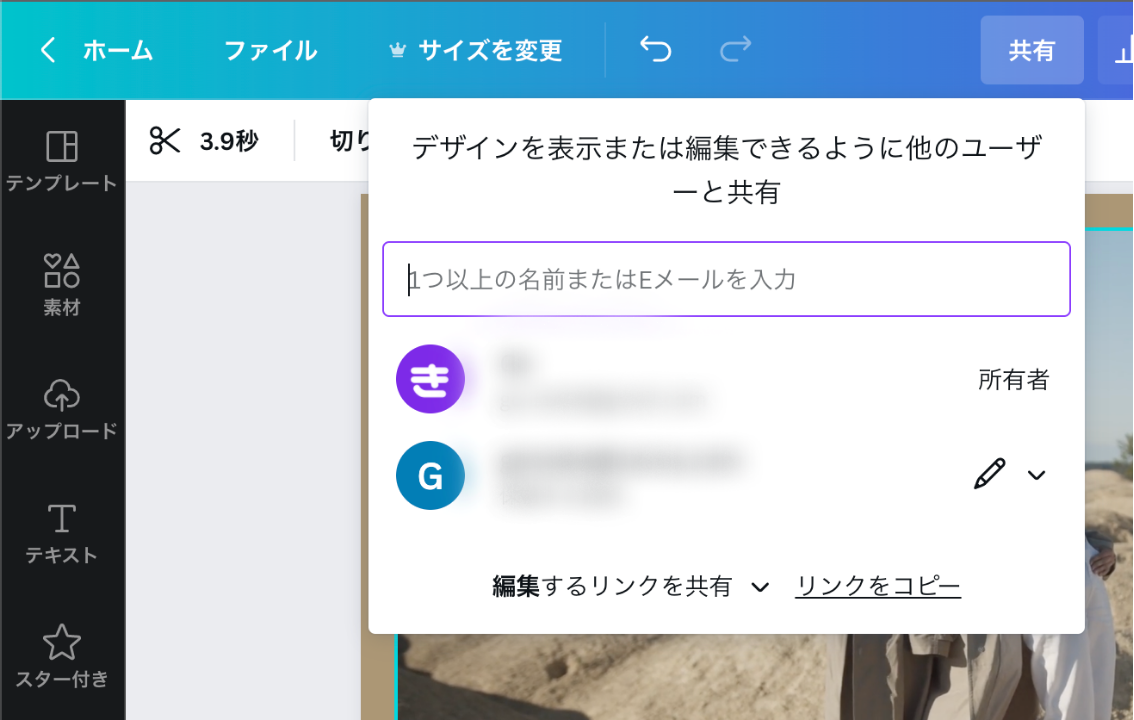Open the スター付き starred panel
The width and height of the screenshot is (1134, 720).
pyautogui.click(x=61, y=656)
